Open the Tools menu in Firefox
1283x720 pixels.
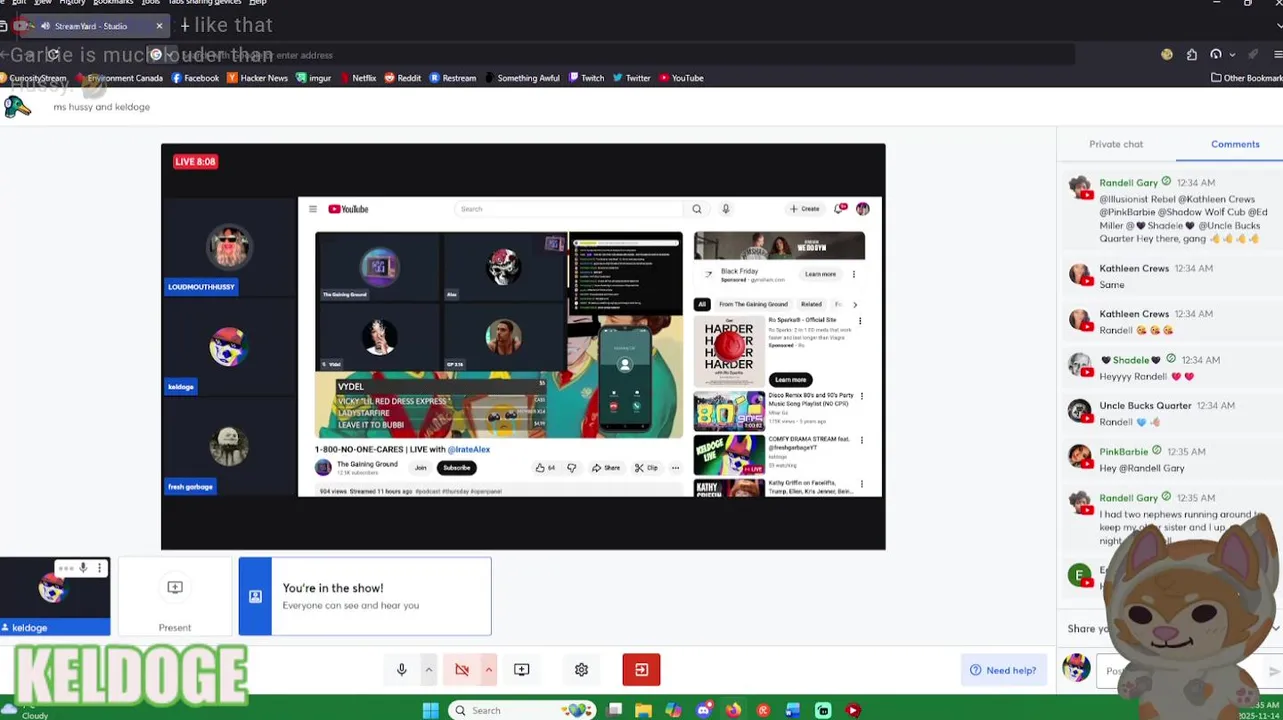coord(150,3)
